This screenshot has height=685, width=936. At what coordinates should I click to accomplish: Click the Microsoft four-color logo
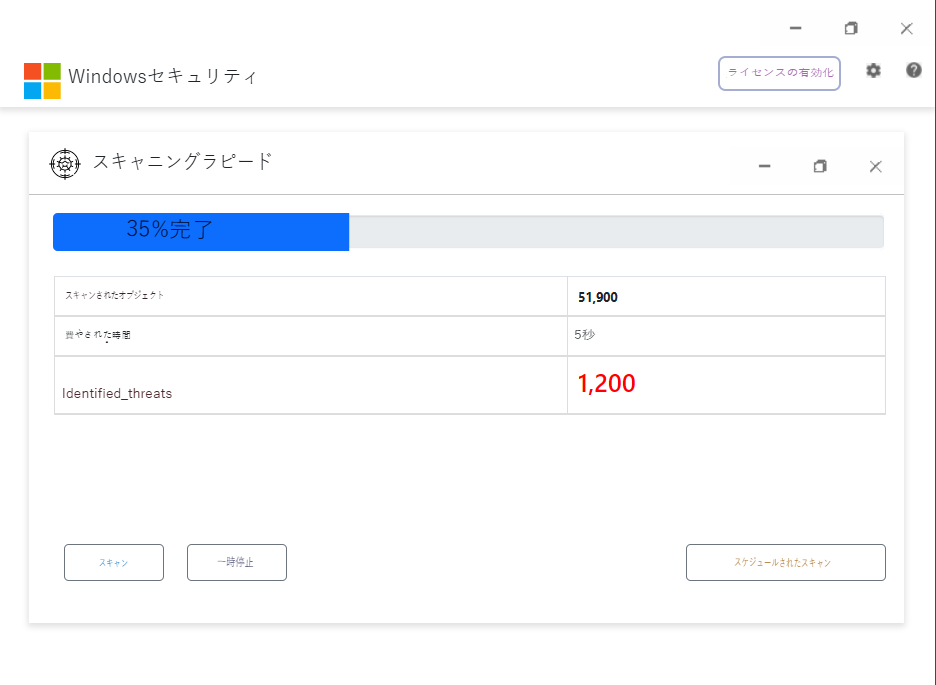point(42,81)
